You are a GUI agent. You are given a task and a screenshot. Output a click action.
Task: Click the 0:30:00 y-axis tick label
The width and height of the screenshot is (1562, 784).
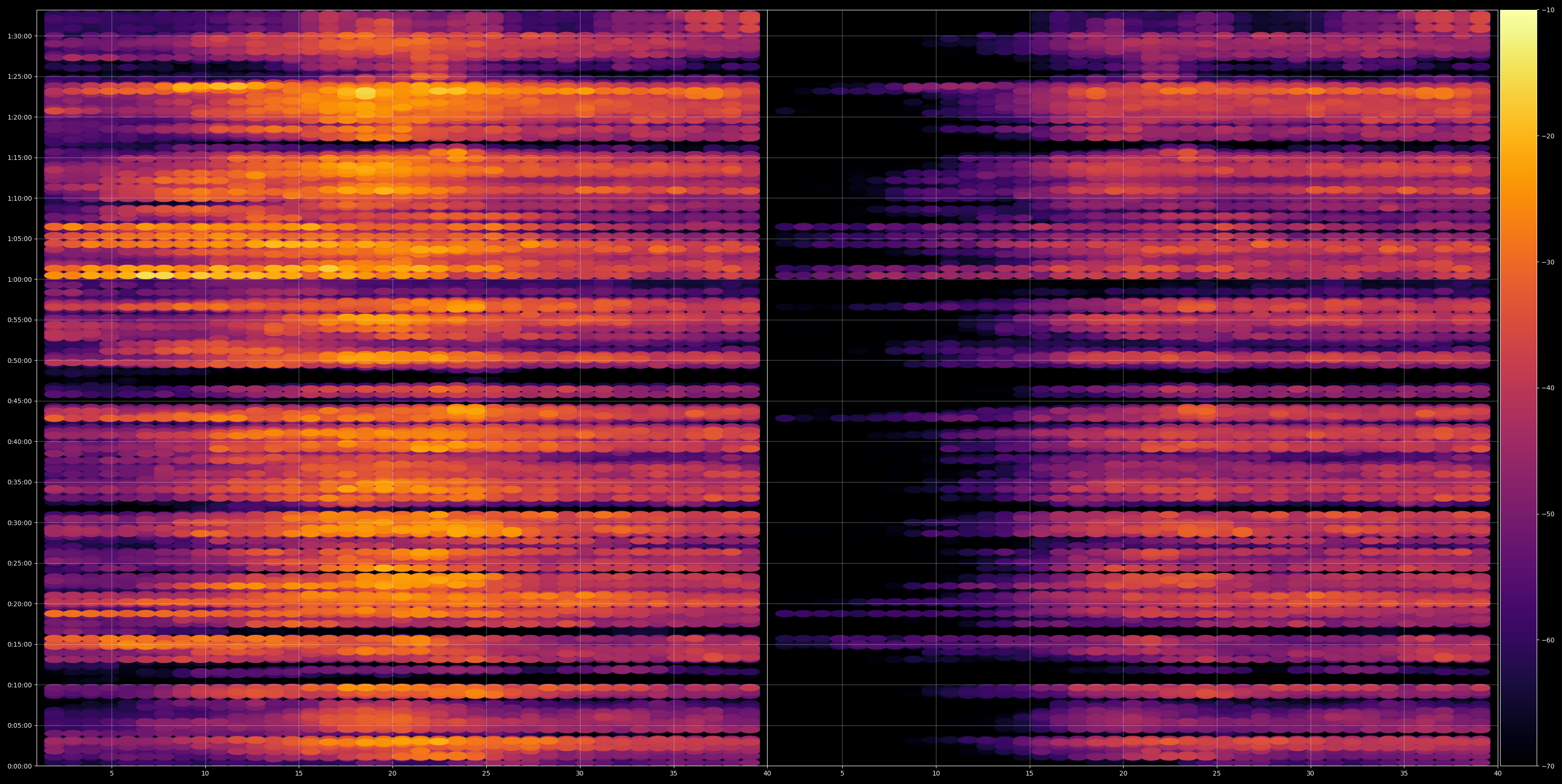19,523
